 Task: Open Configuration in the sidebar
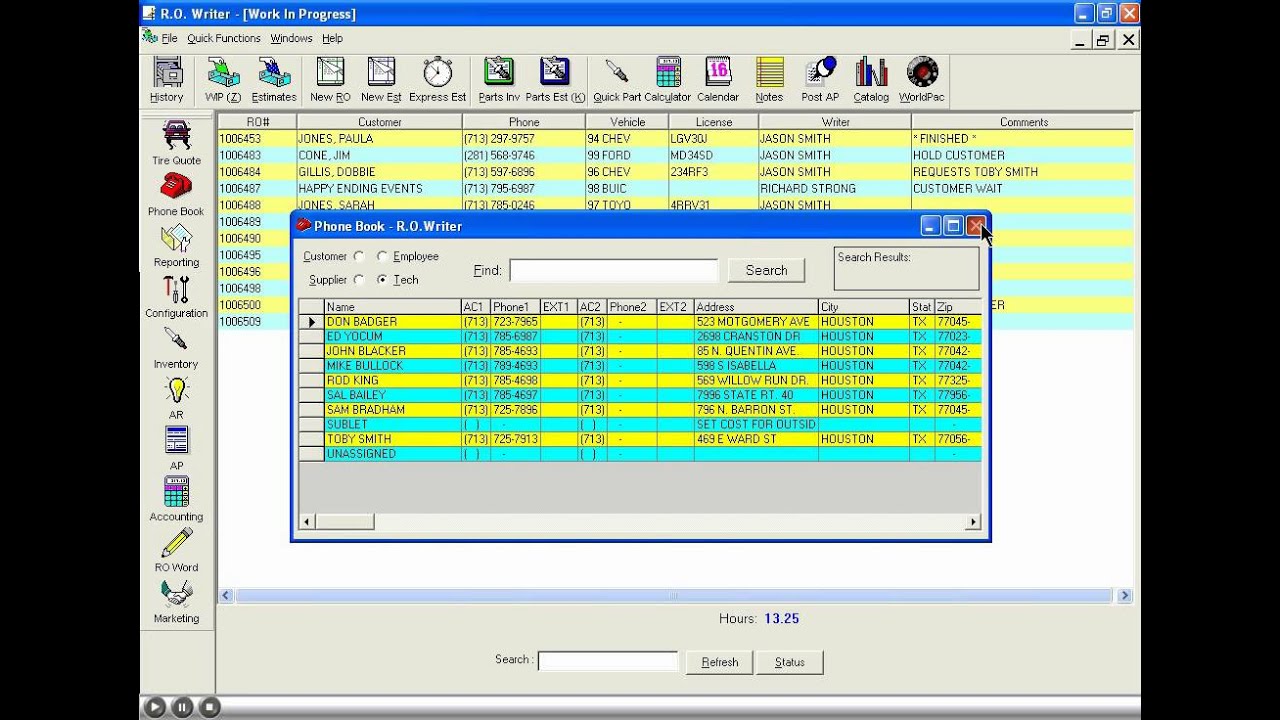pyautogui.click(x=176, y=296)
